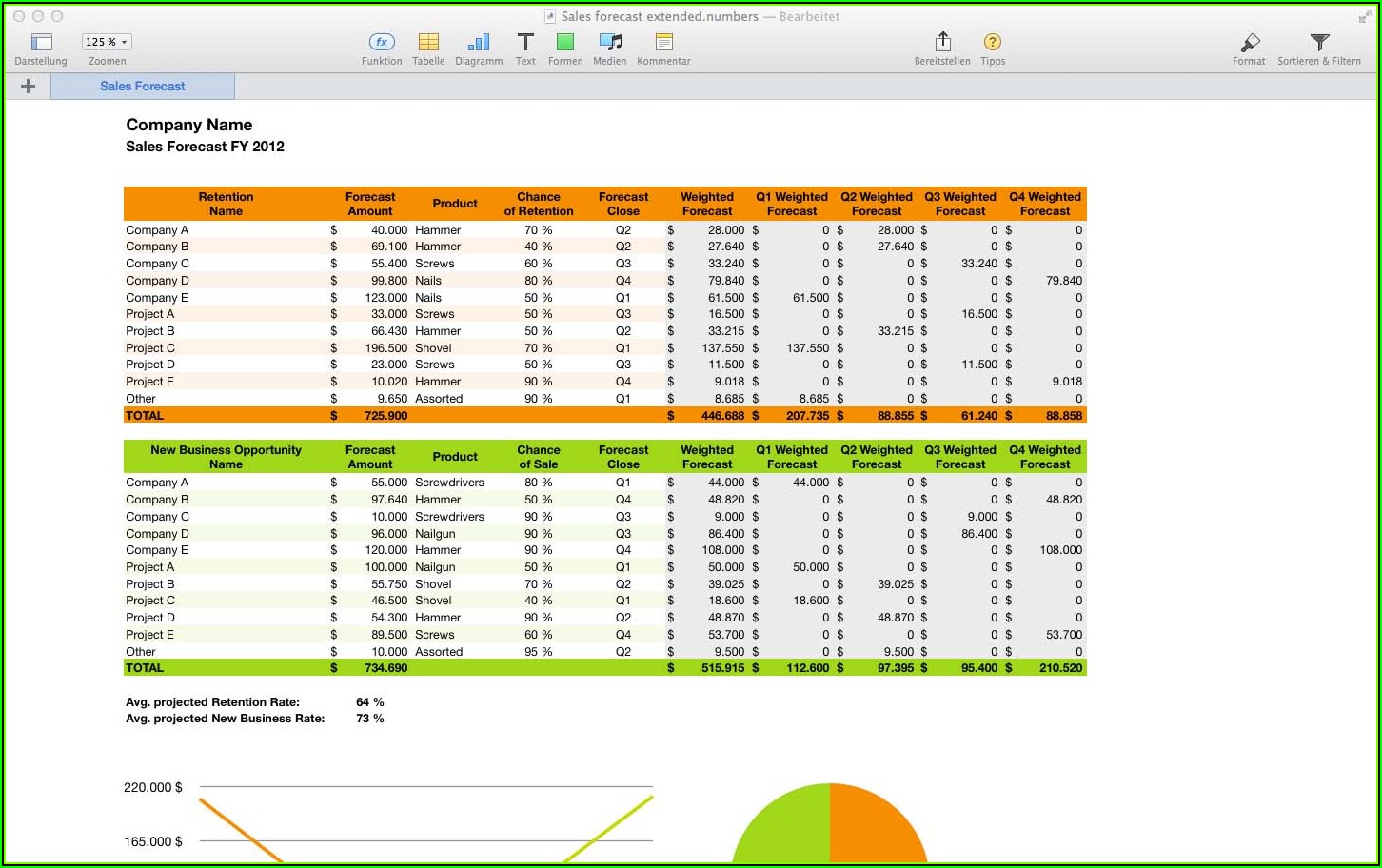Viewport: 1382px width, 868px height.
Task: Click the orange pie chart segment
Action: pos(876,828)
